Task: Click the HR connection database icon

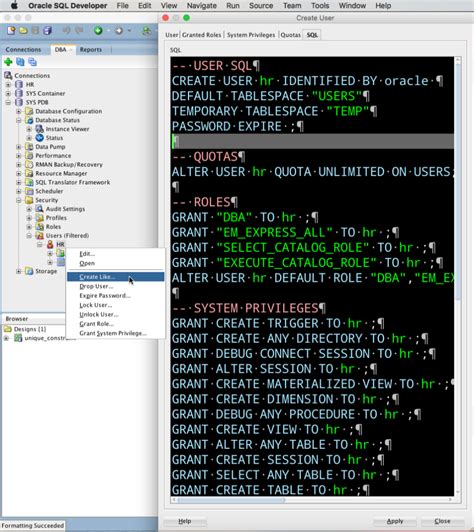Action: 19,84
